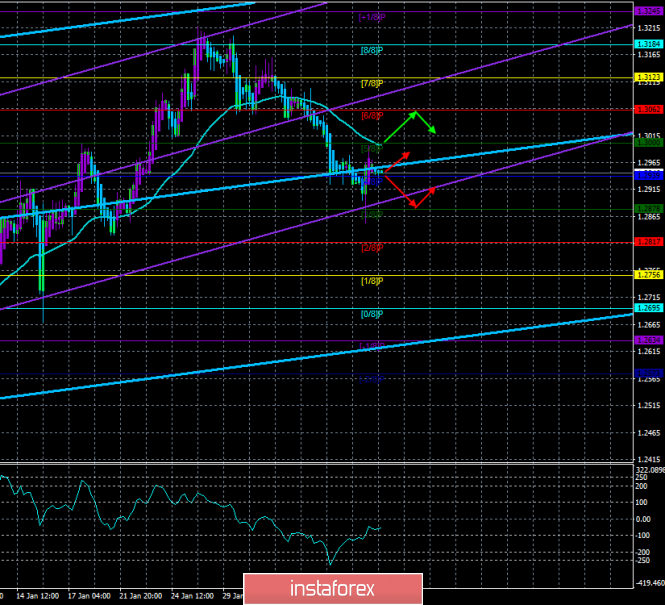
Task: Select the [8/8]P Murray level label
Action: coord(372,50)
